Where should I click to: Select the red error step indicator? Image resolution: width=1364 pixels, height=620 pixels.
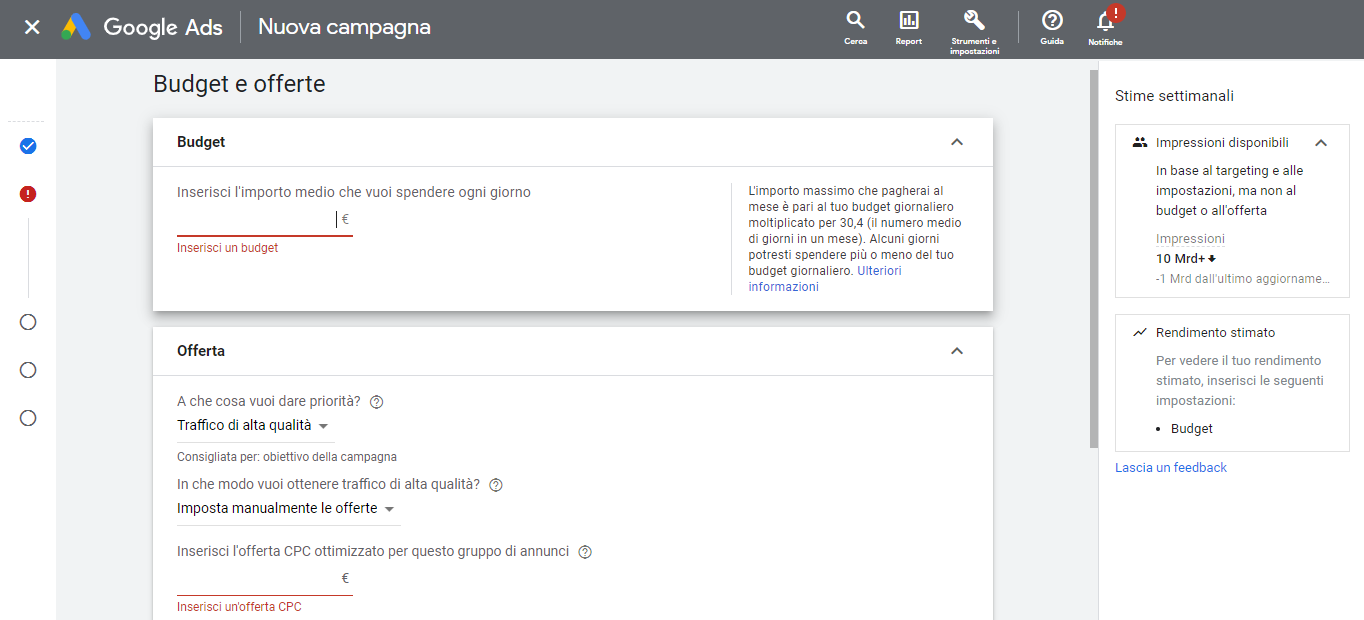(x=28, y=194)
